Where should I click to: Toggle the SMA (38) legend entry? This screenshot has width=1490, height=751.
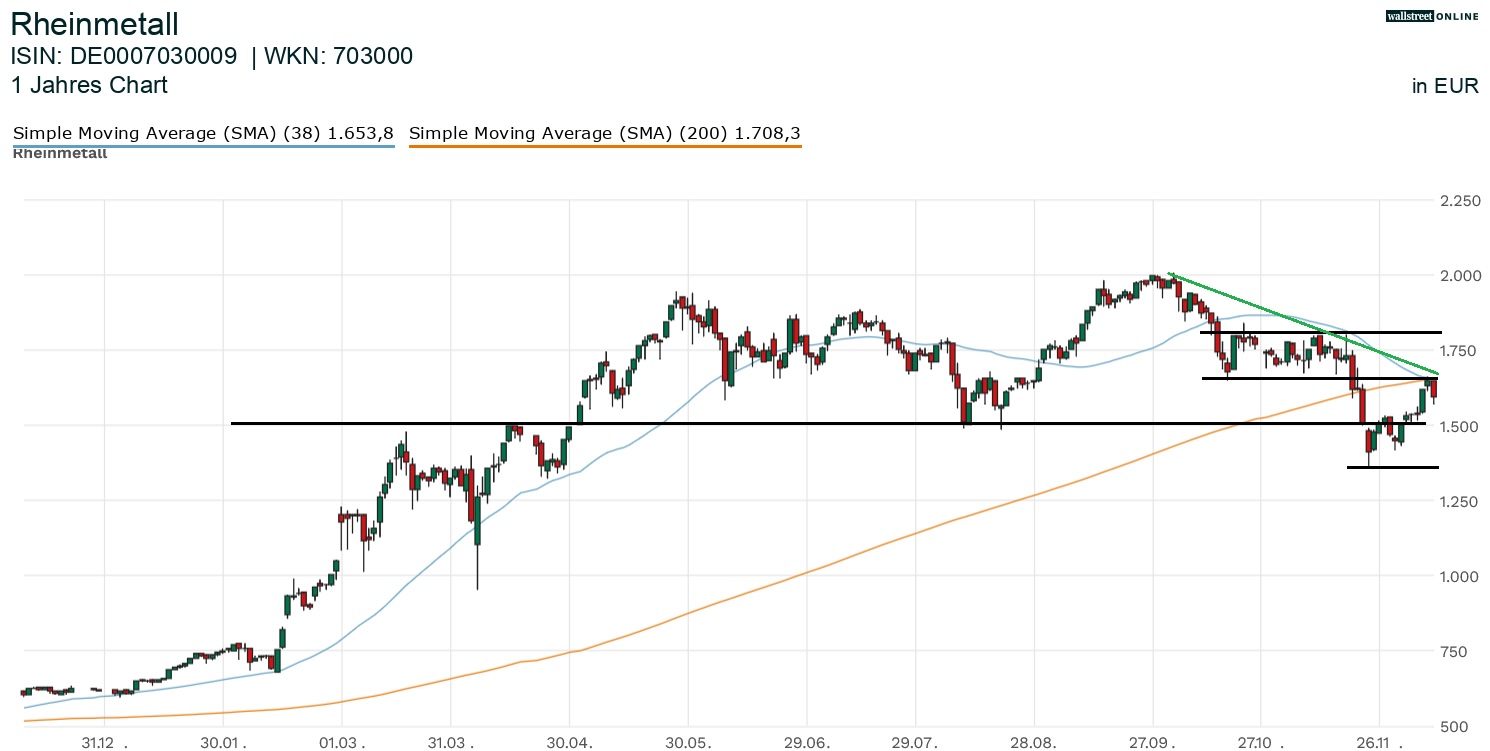[203, 133]
